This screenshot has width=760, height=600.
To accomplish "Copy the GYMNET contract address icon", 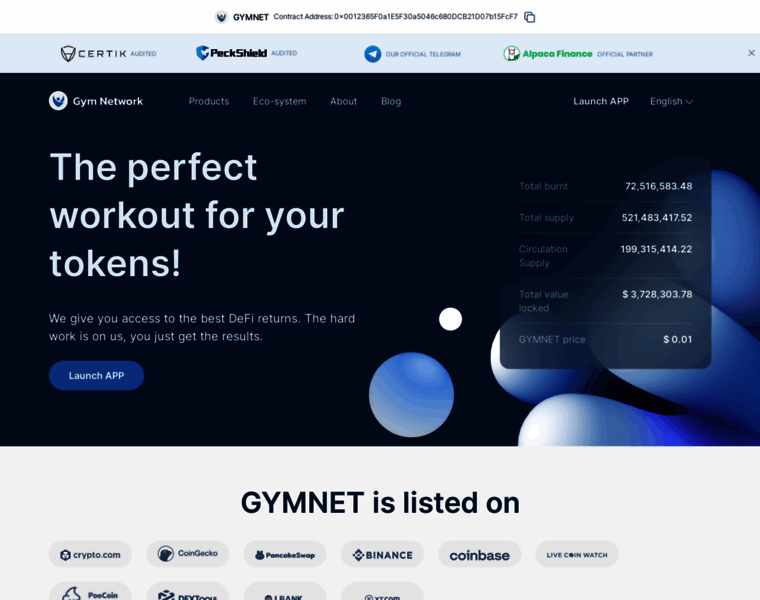I will point(530,17).
